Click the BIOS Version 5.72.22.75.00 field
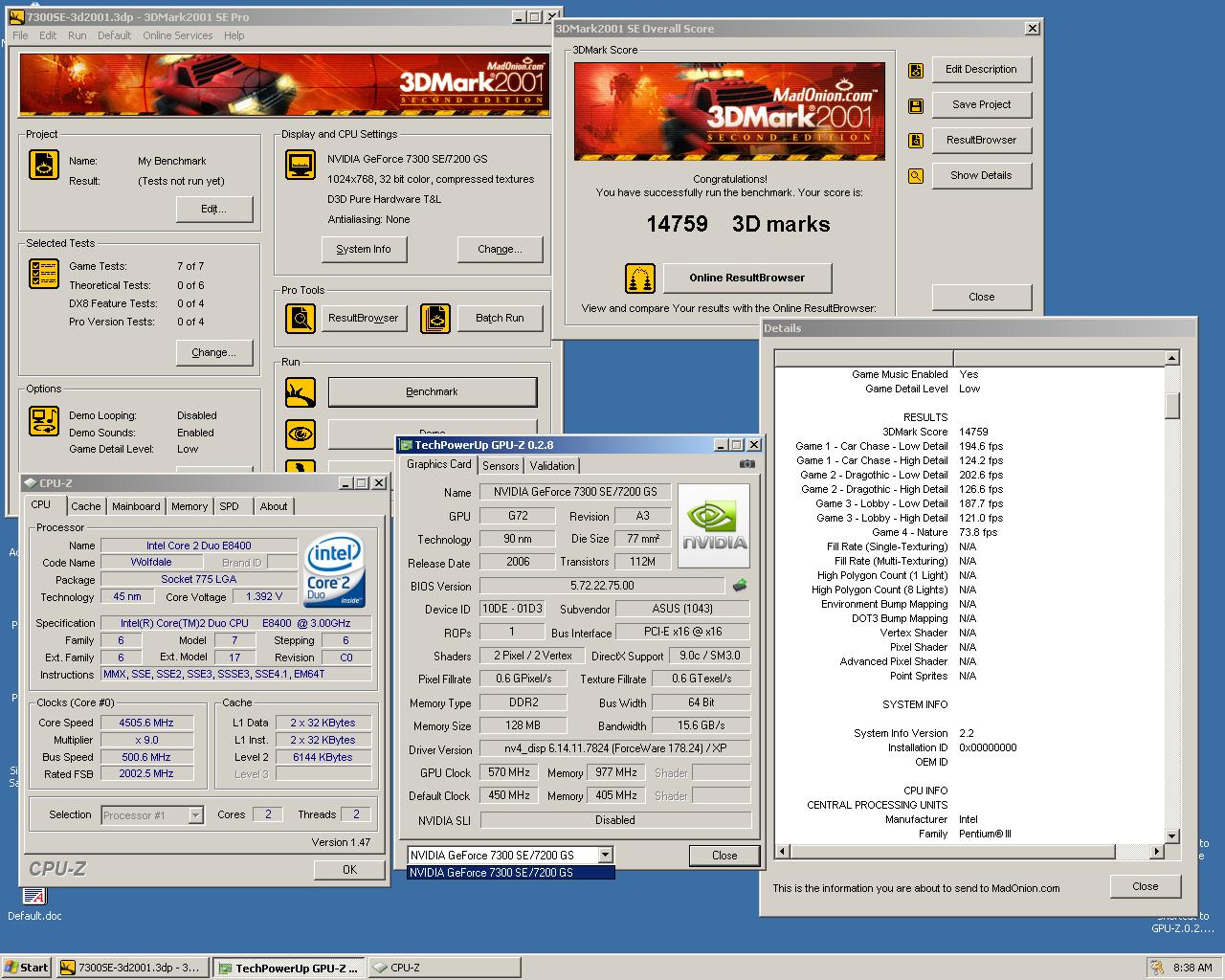 [602, 586]
